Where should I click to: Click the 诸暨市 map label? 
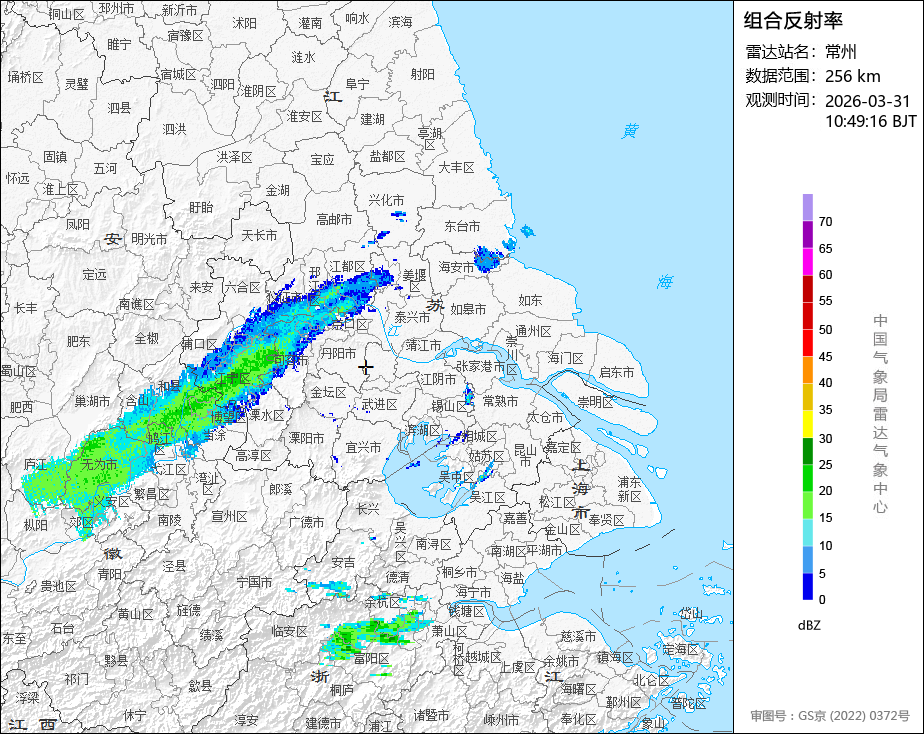click(431, 715)
